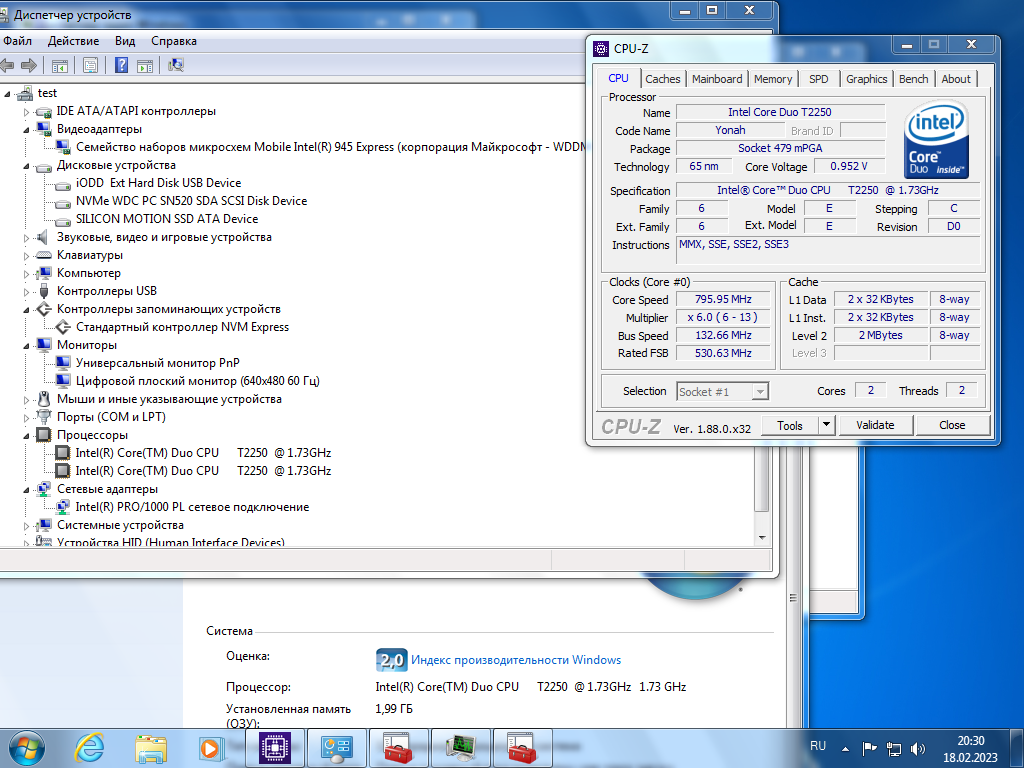Click the Help question-mark toolbar icon
Screen dimensions: 1024x768
121,65
